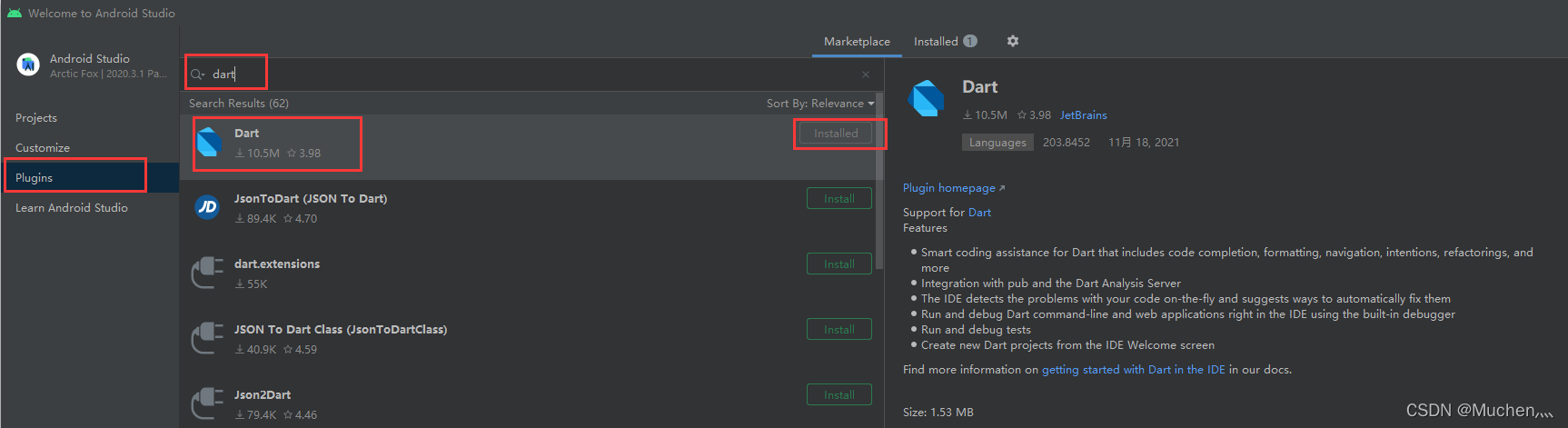Install the JsonToDart plugin
This screenshot has width=1568, height=428.
point(839,199)
